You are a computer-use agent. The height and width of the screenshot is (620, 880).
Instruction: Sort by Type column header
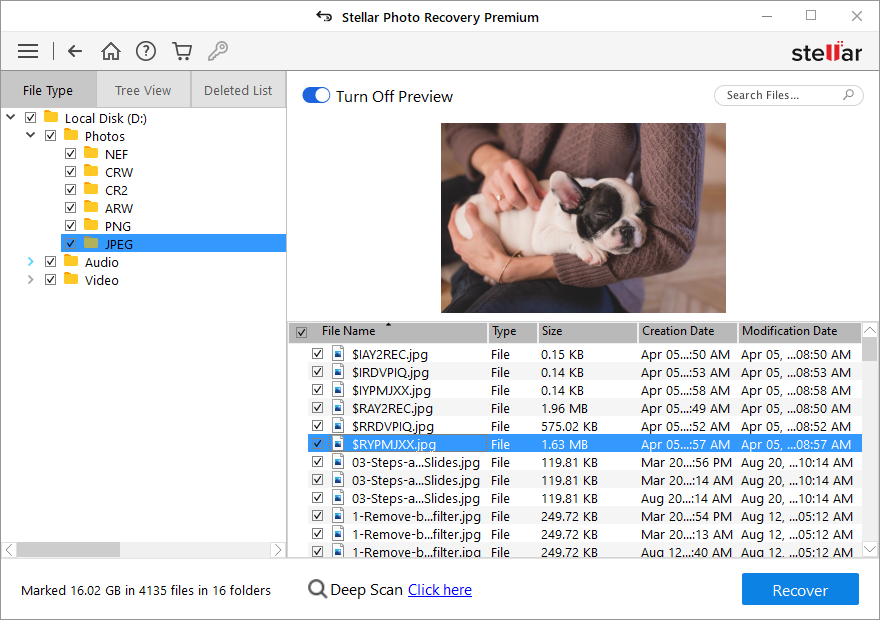(x=512, y=332)
